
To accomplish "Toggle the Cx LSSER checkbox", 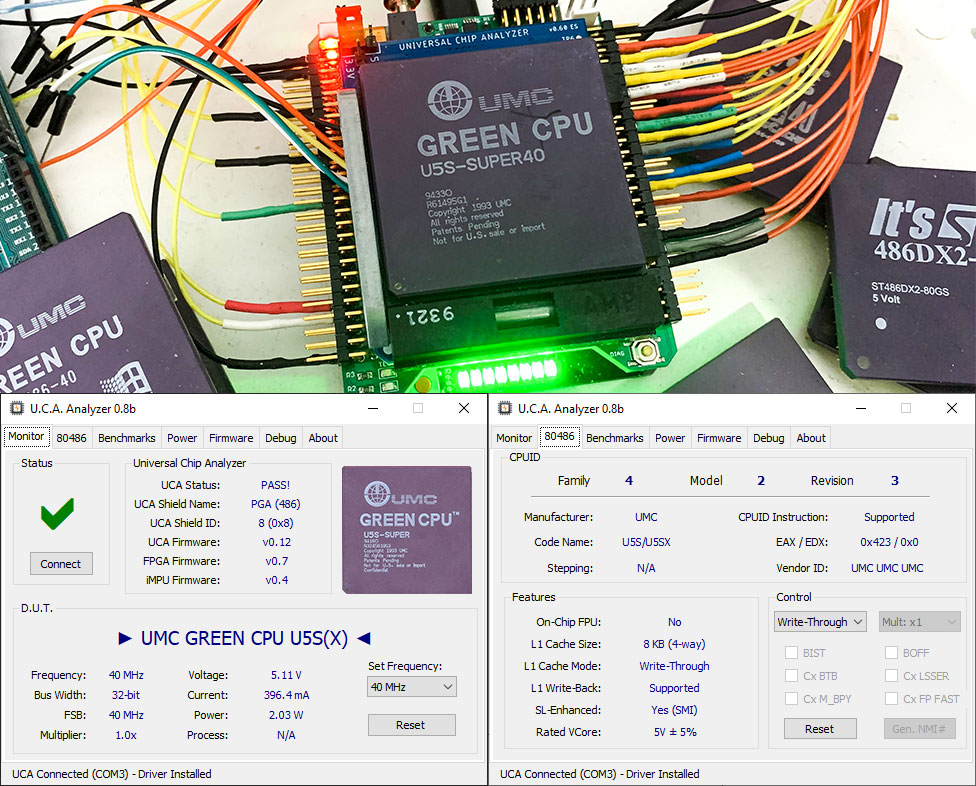I will [891, 676].
